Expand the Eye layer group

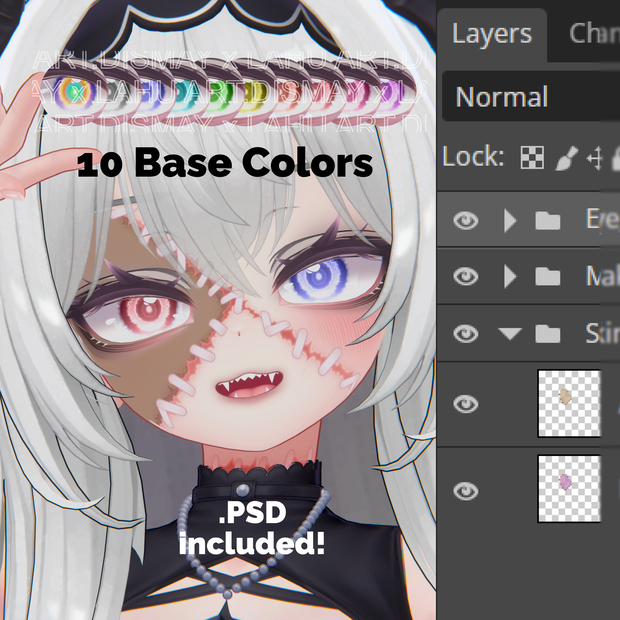510,220
